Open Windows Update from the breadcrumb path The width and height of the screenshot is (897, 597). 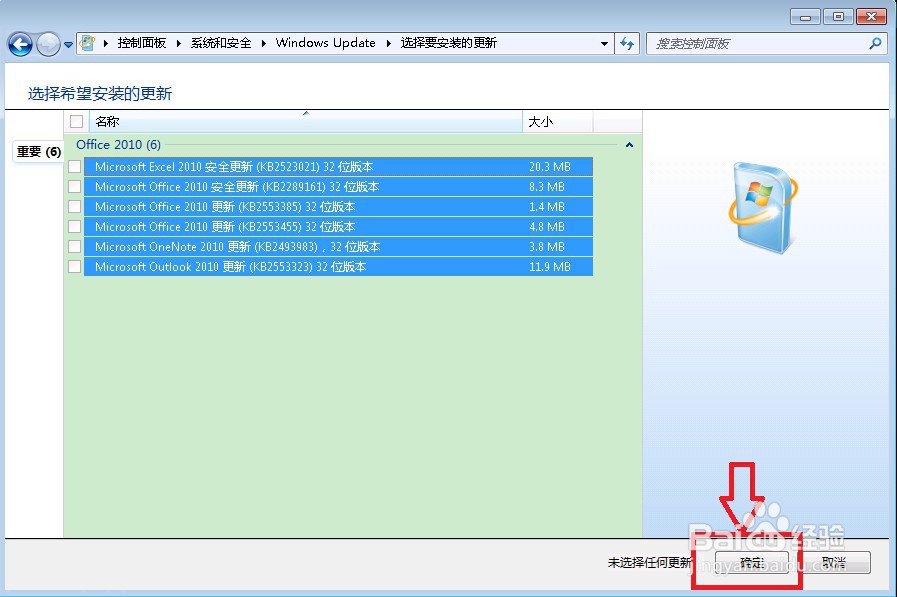point(325,43)
